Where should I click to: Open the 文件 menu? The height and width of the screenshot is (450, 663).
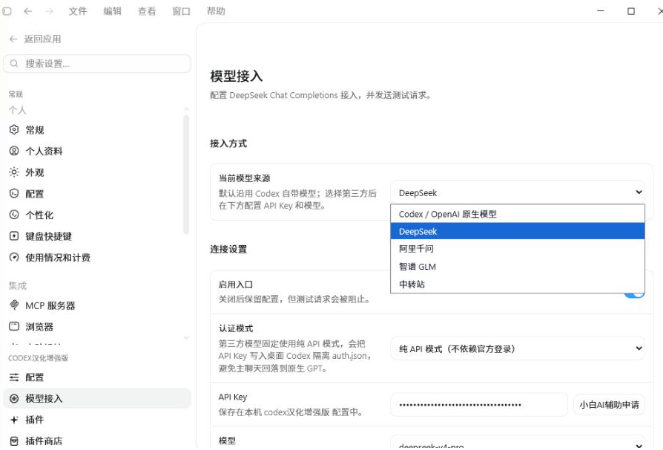[x=78, y=11]
